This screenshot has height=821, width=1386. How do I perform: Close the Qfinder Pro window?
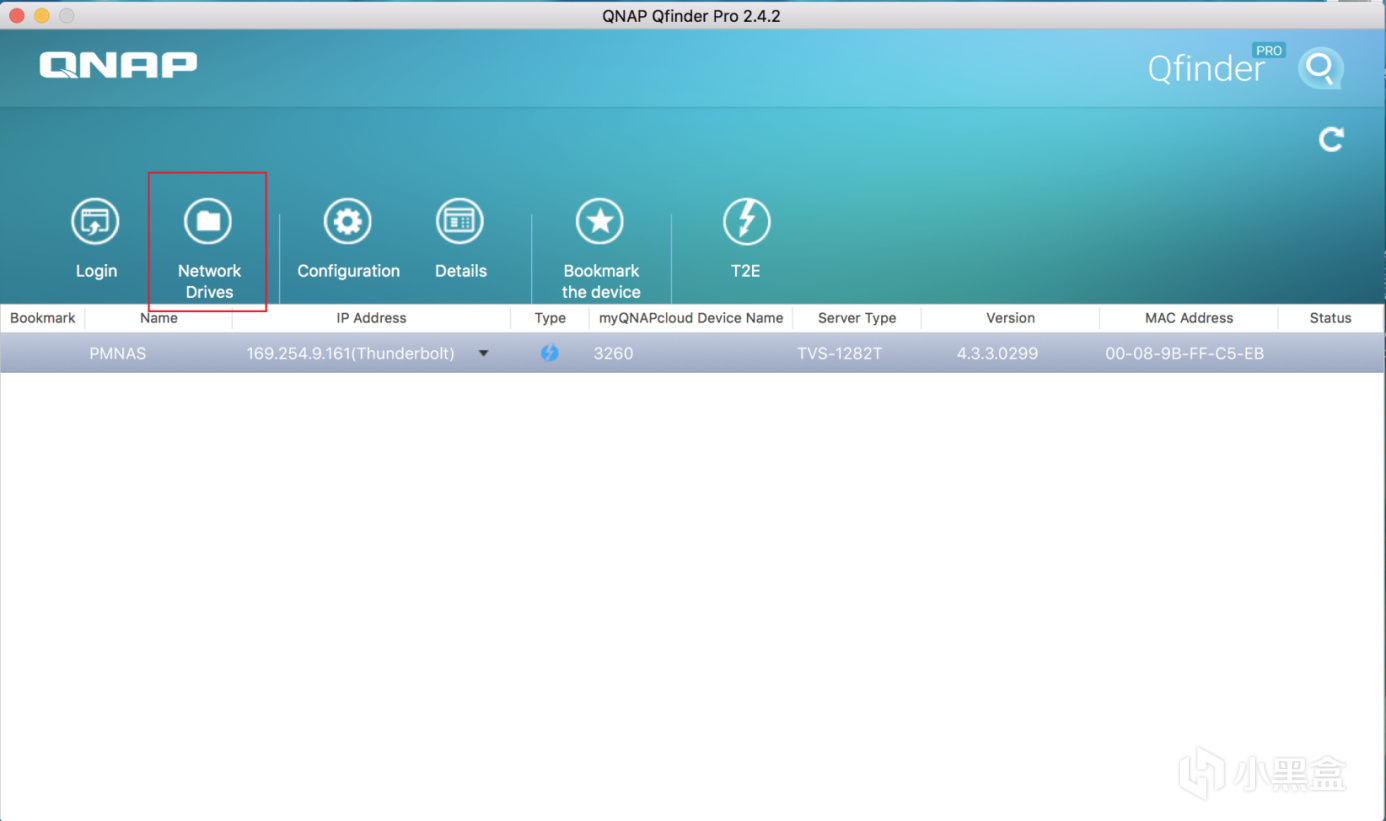coord(17,16)
